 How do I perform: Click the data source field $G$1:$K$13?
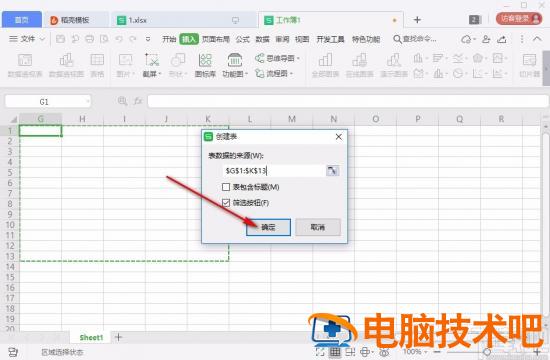[x=274, y=171]
